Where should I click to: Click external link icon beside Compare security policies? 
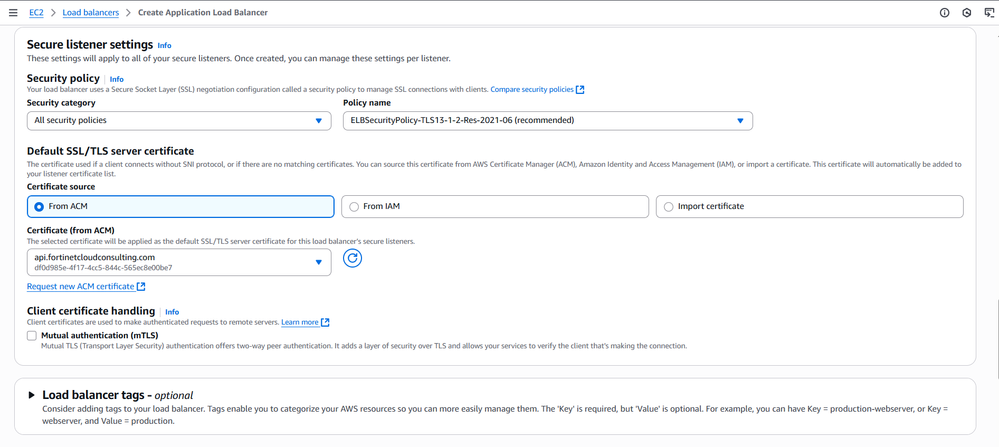pyautogui.click(x=581, y=90)
